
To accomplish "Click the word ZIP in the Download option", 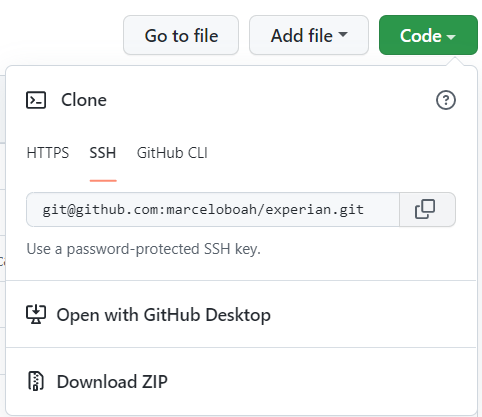I will click(155, 382).
